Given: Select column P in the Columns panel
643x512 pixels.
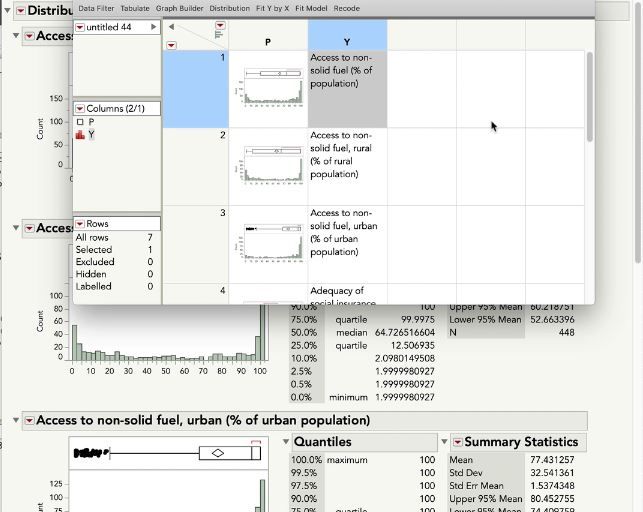Looking at the screenshot, I should tap(91, 122).
